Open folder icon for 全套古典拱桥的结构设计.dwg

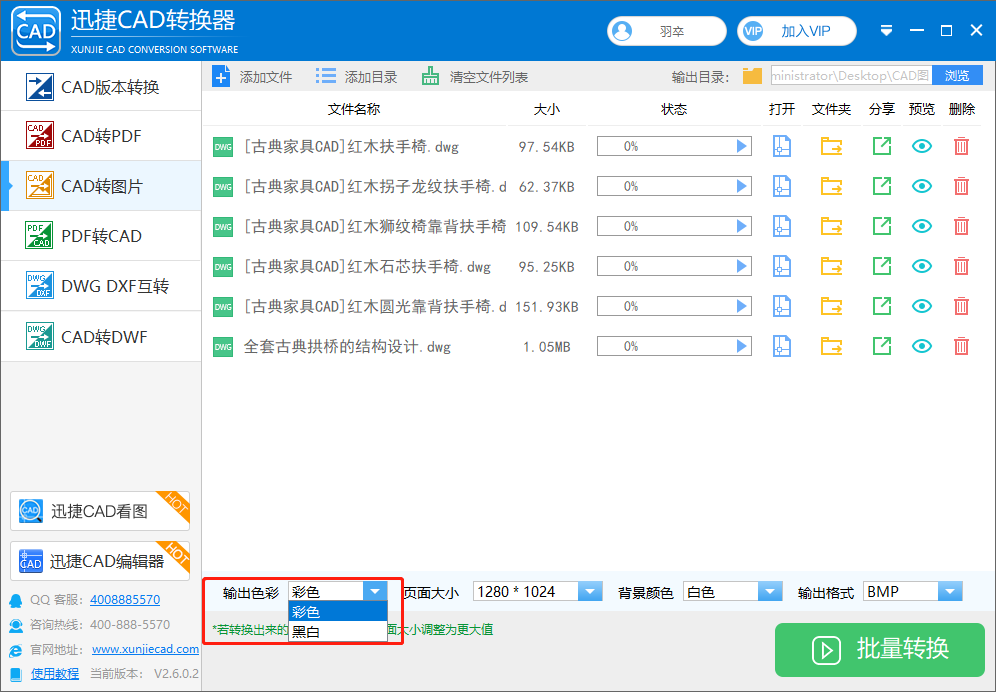831,346
